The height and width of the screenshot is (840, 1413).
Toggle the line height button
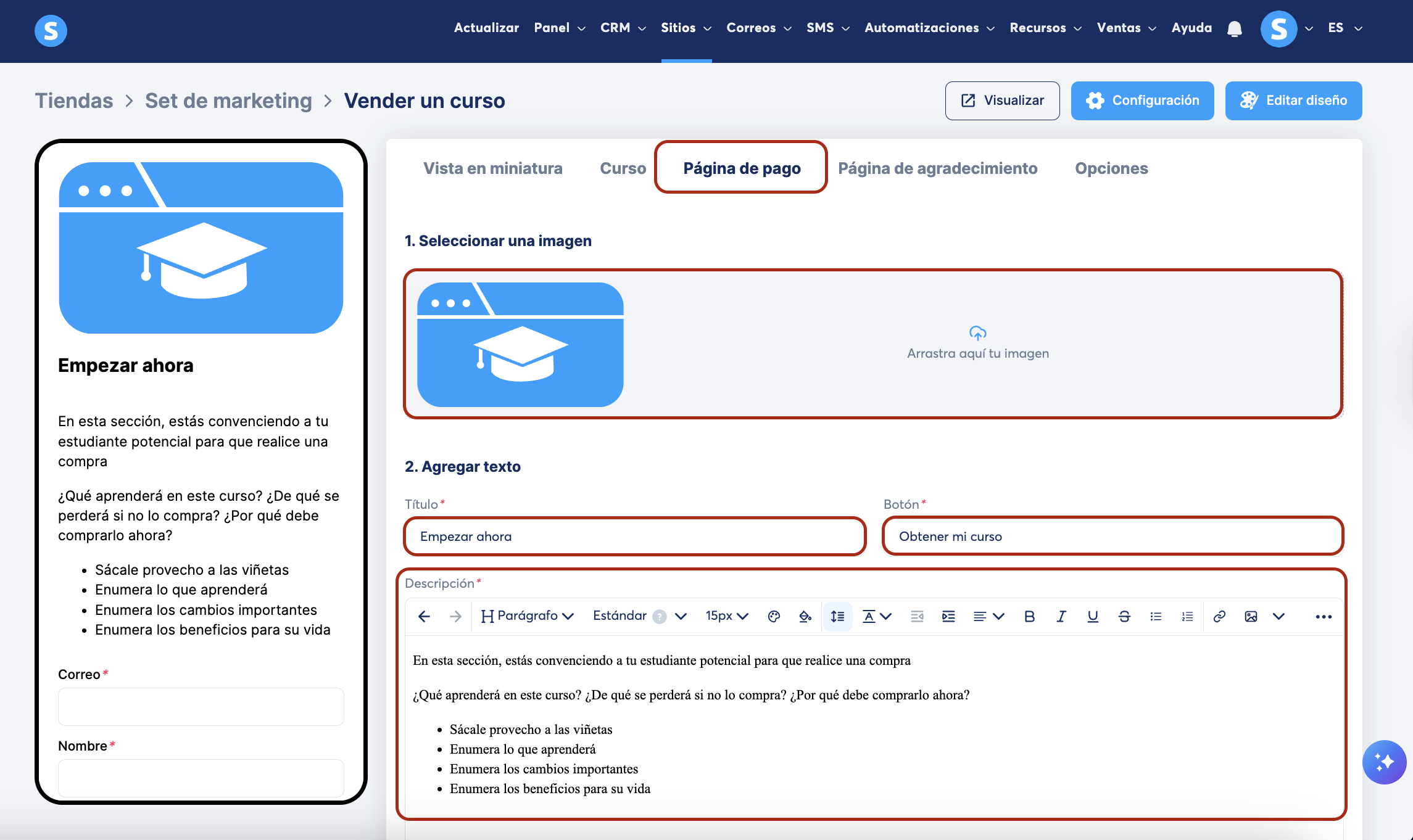pyautogui.click(x=837, y=616)
